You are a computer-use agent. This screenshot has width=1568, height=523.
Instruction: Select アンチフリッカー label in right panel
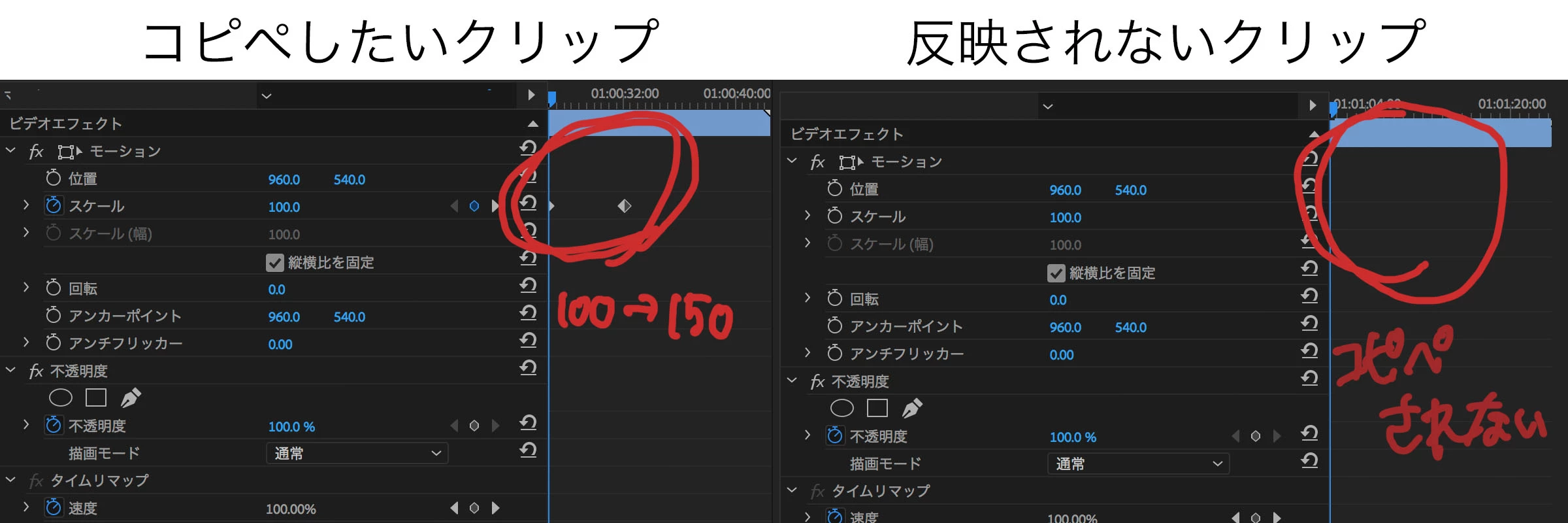907,354
